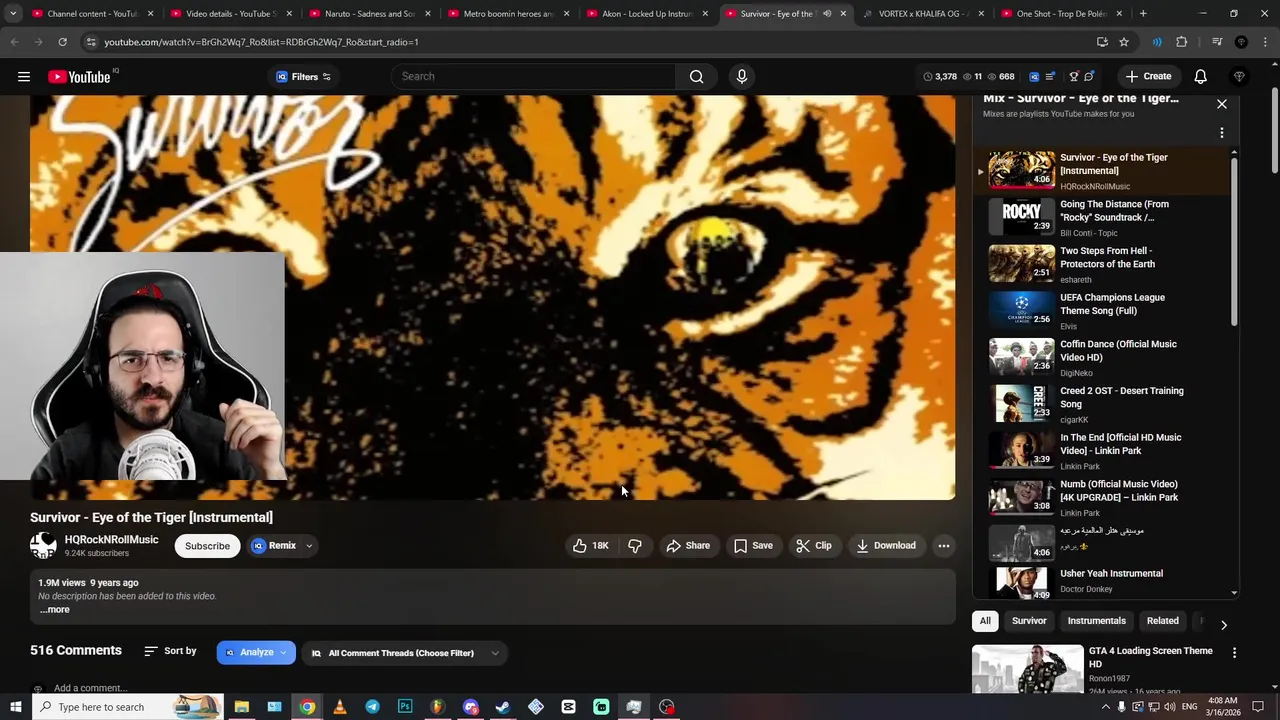Click the chat bubble extension icon
The height and width of the screenshot is (720, 1280).
[1089, 76]
